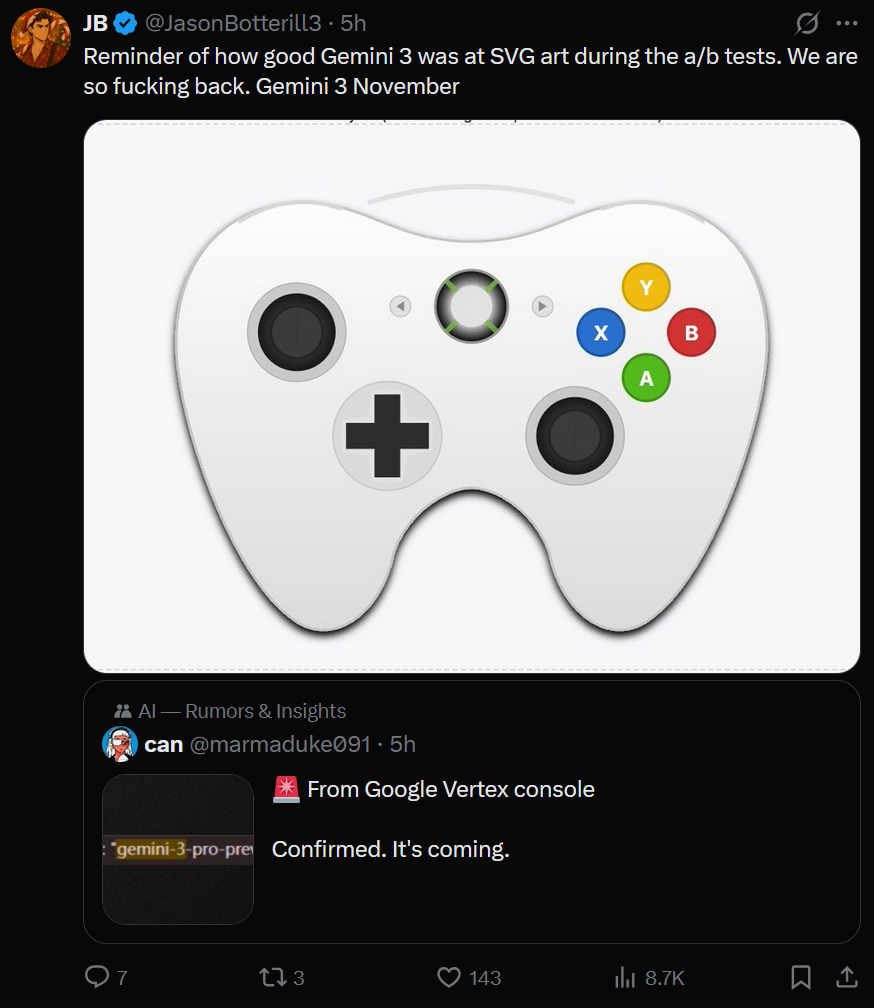Viewport: 874px width, 1008px height.
Task: Like the post with heart icon
Action: [449, 977]
